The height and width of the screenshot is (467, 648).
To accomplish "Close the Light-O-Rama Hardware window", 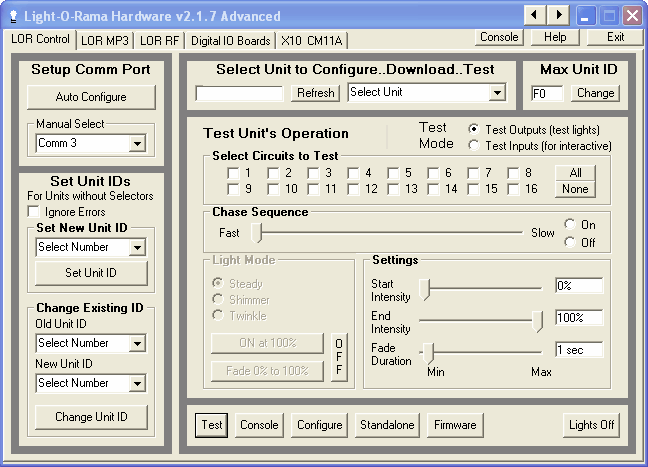I will point(632,16).
